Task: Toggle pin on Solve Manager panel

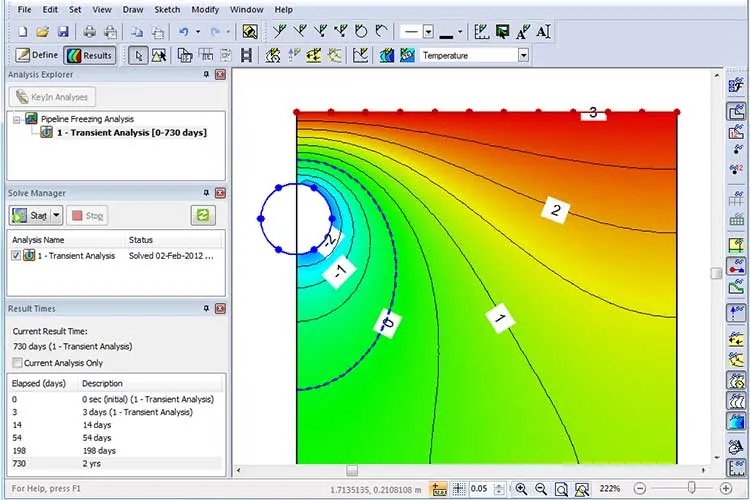Action: (206, 193)
